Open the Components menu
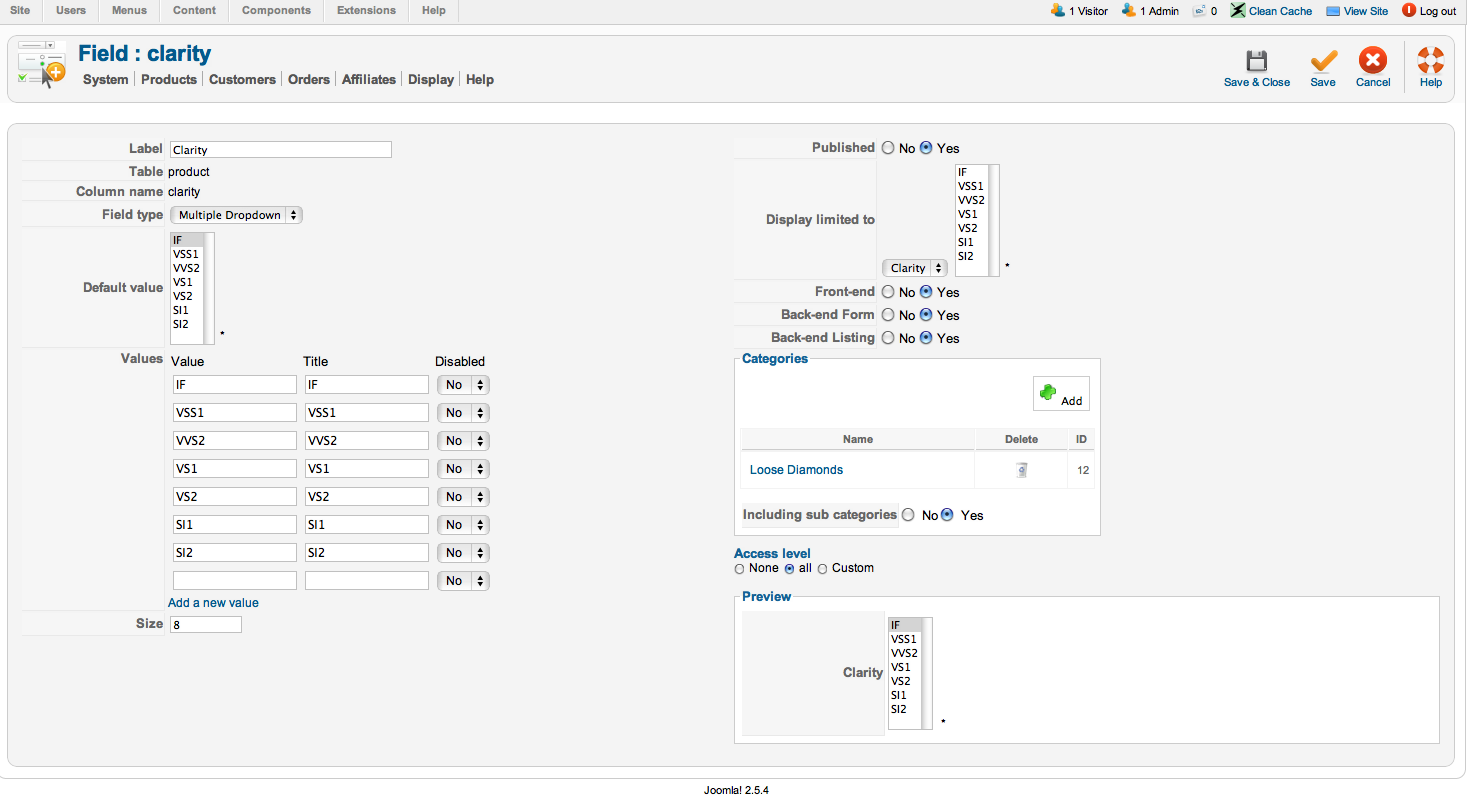The image size is (1472, 797). [276, 11]
